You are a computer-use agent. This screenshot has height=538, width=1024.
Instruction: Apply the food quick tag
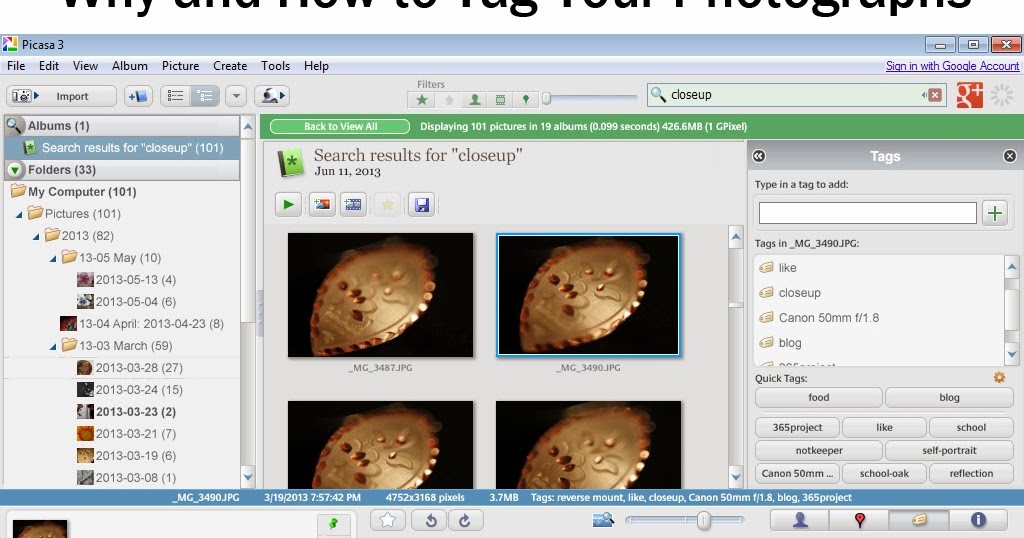(818, 398)
